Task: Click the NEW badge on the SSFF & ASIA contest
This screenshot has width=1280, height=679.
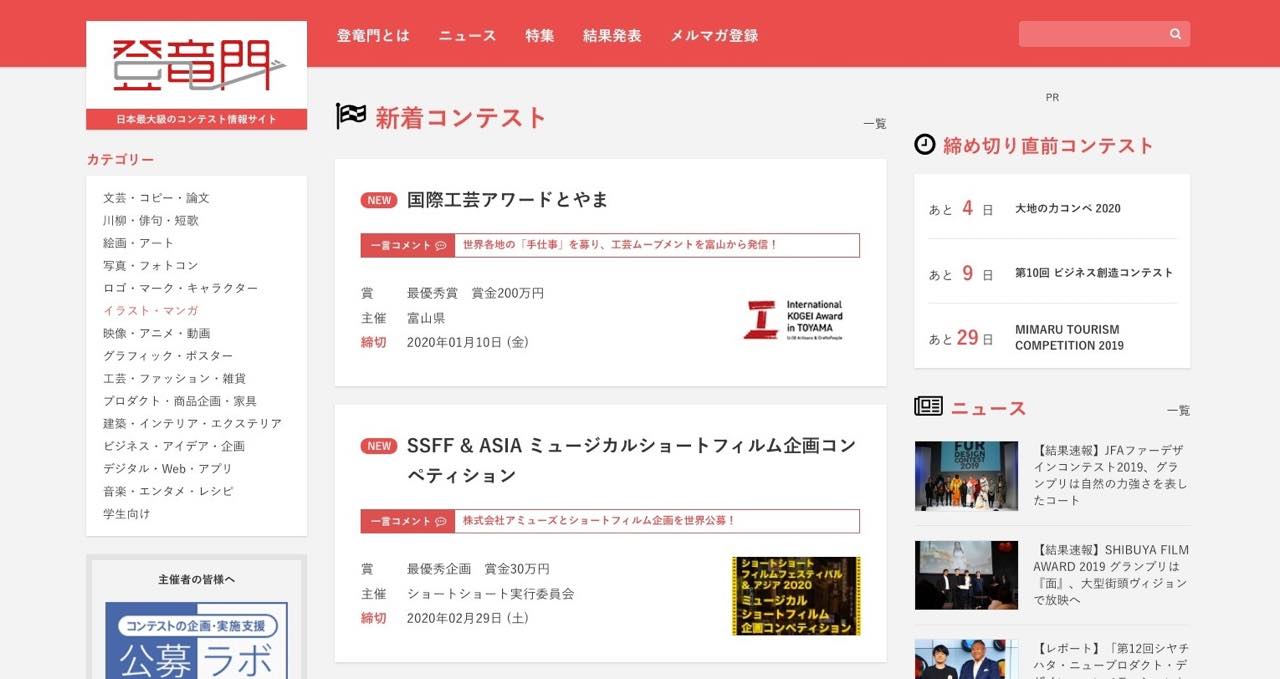Action: click(x=378, y=446)
